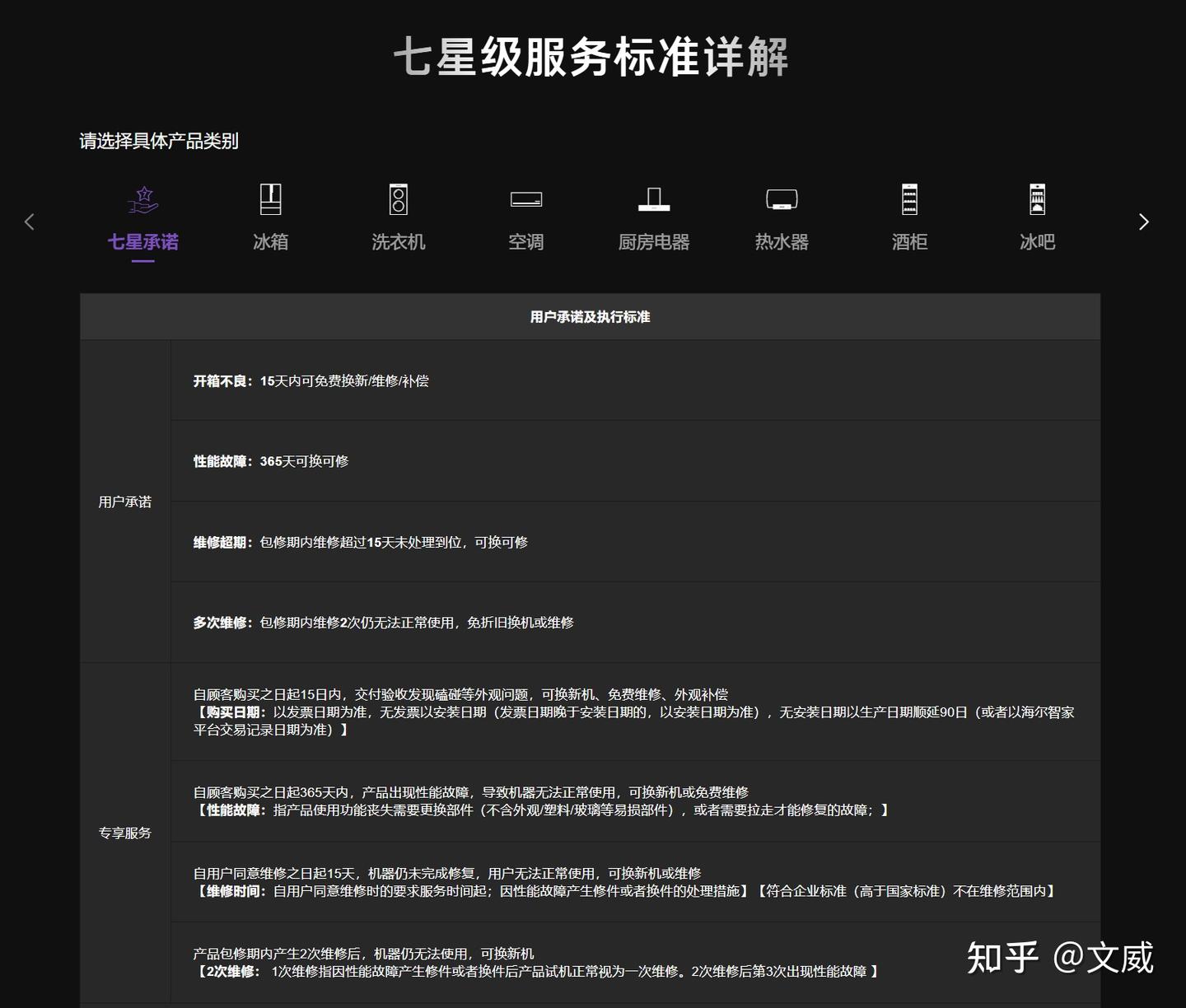Show next product categories with right arrow

[x=1143, y=222]
